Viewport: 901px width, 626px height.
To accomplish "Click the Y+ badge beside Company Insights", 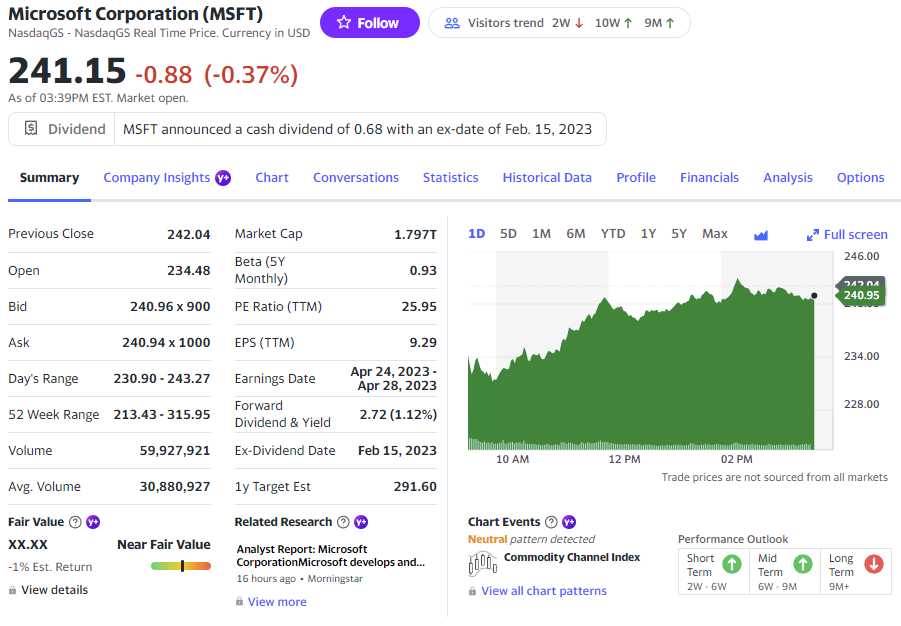I will (x=222, y=177).
